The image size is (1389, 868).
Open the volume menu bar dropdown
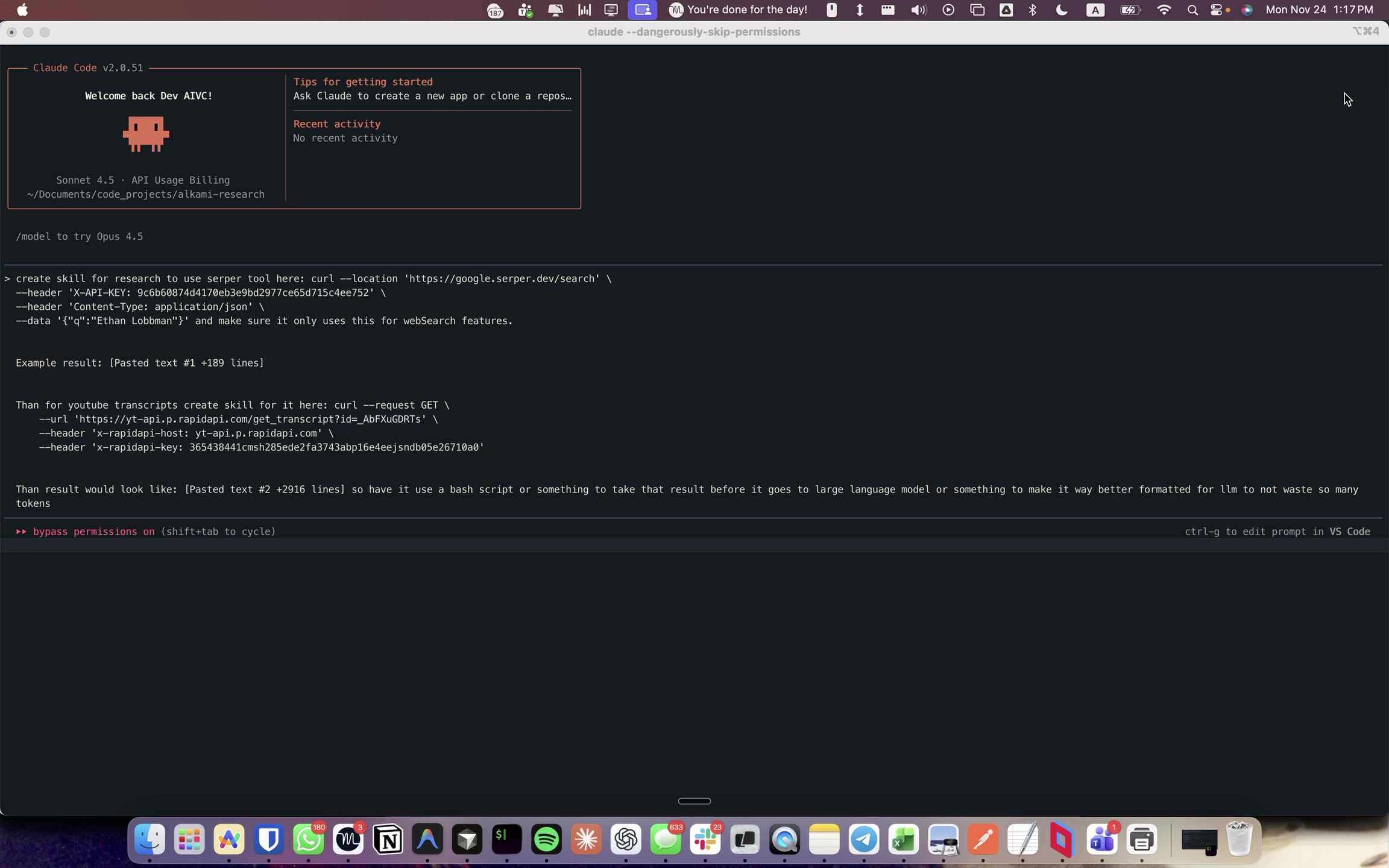(x=918, y=10)
